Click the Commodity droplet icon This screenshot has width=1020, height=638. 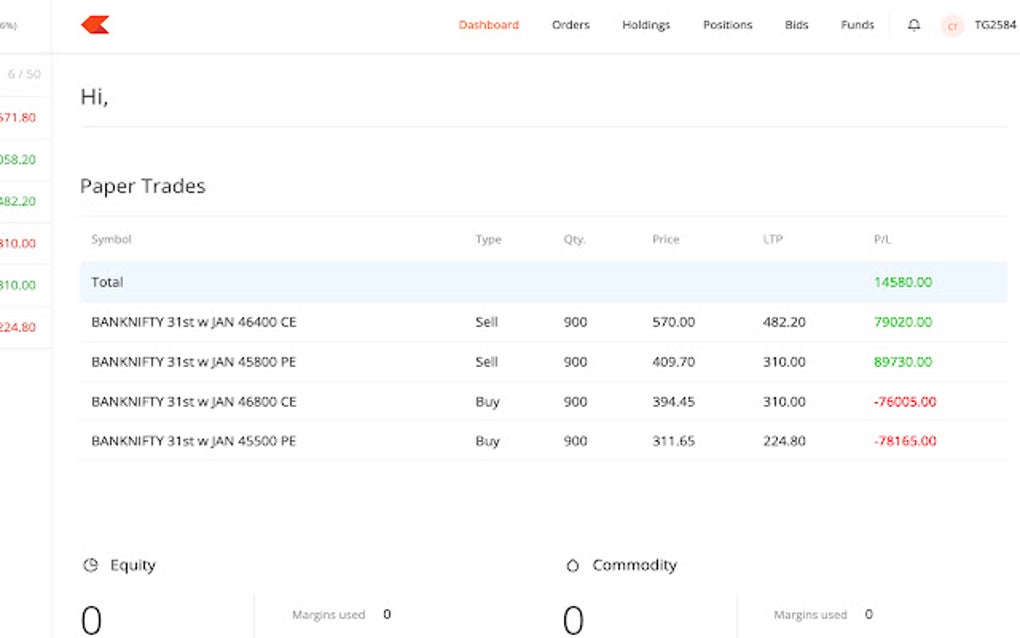[x=572, y=565]
